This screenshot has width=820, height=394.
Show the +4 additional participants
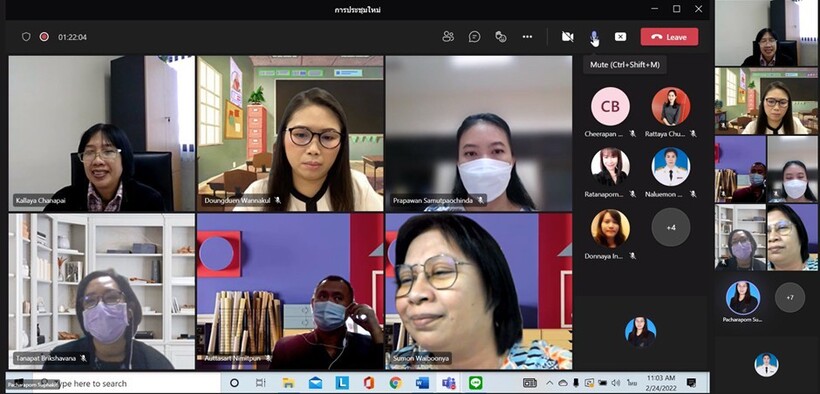[671, 228]
